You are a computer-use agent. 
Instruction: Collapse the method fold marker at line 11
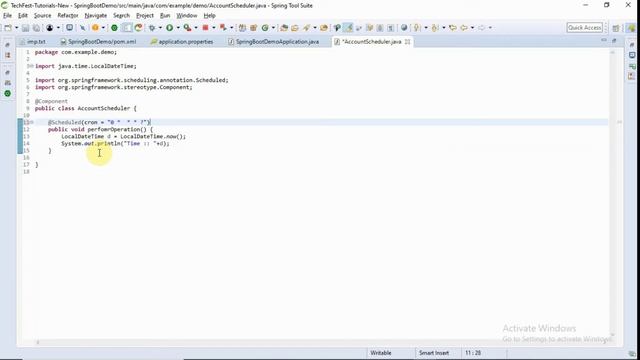click(32, 122)
